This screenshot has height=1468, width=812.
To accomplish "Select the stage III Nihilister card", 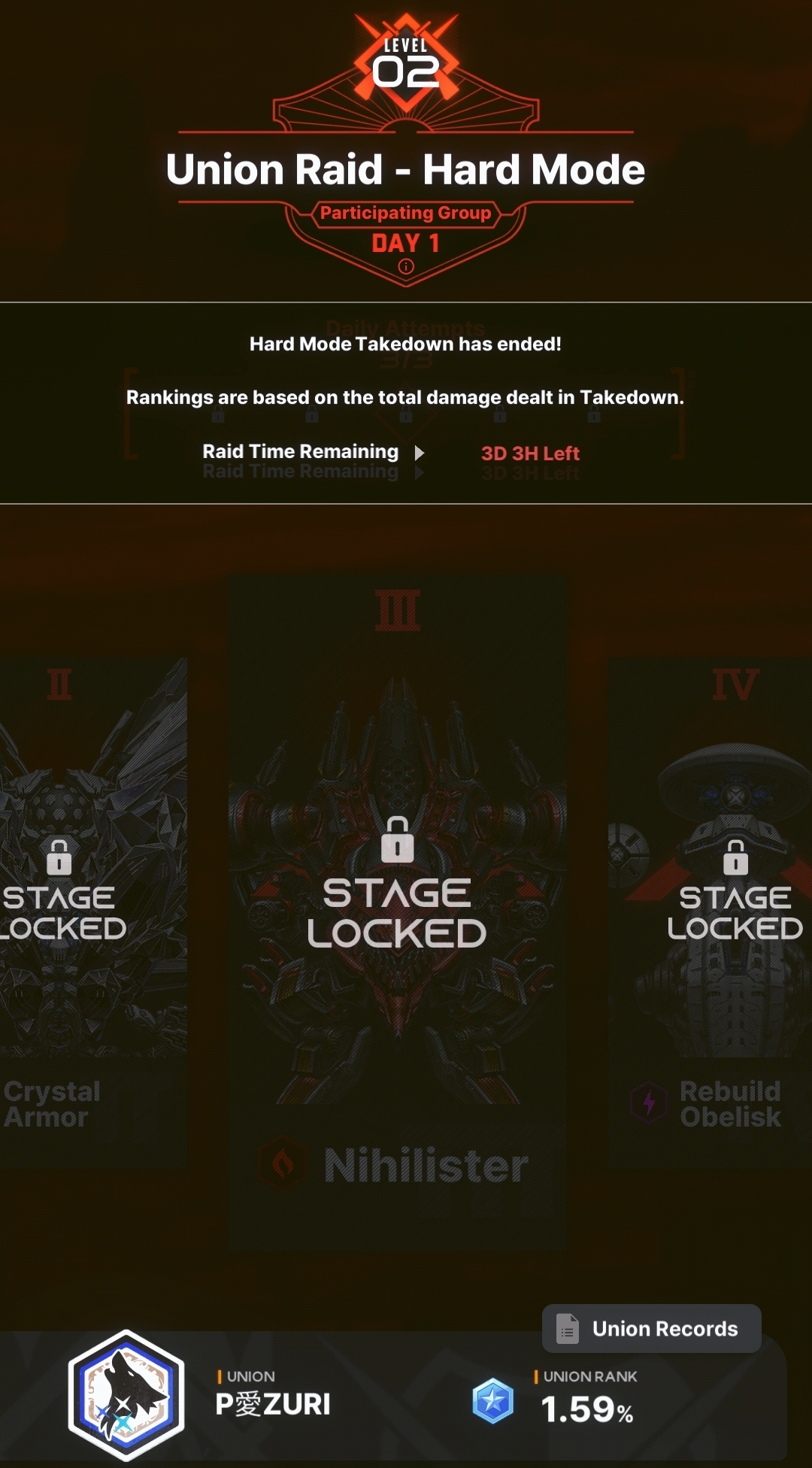I will click(398, 913).
